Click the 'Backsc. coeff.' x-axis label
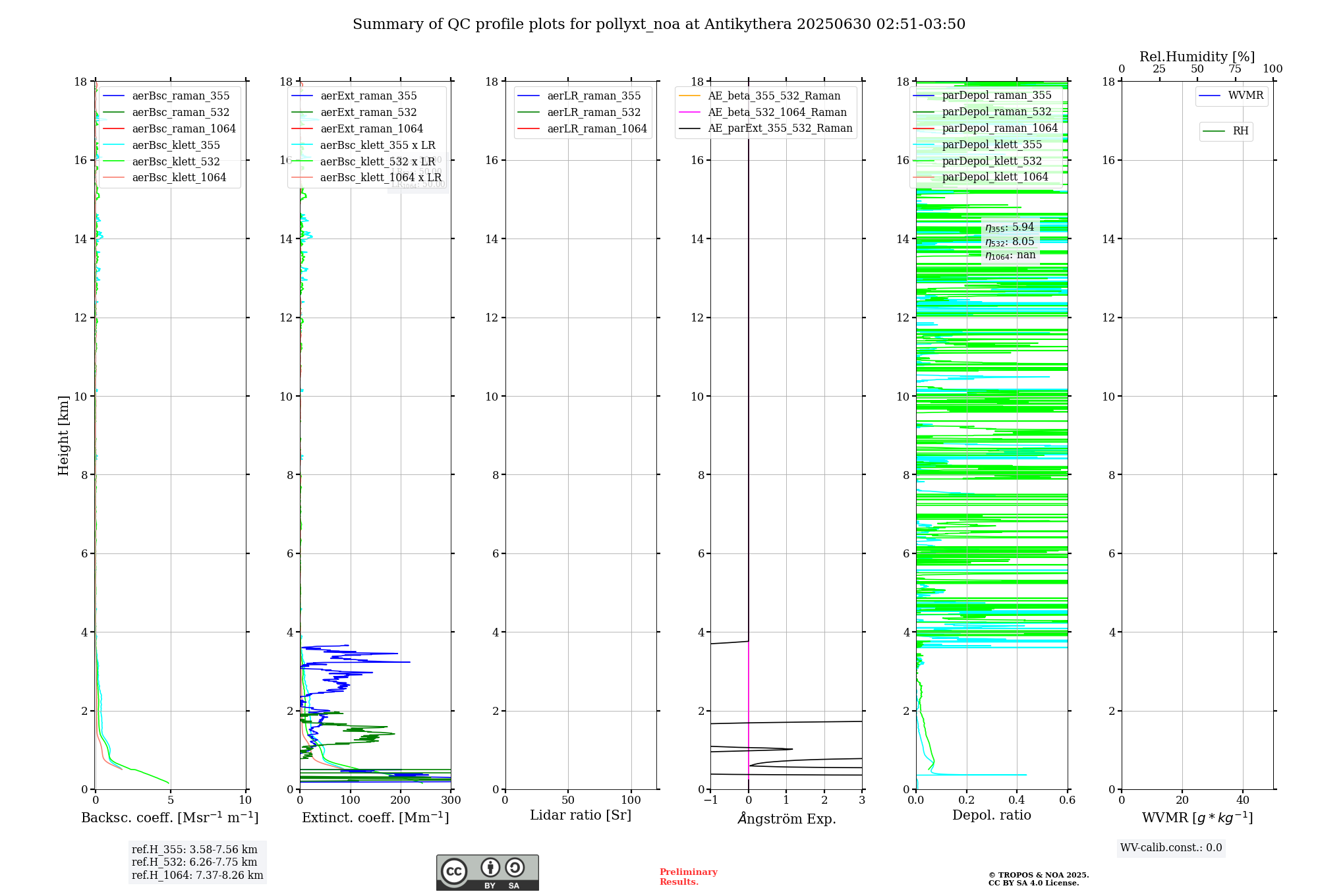The image size is (1318, 896). [x=170, y=818]
